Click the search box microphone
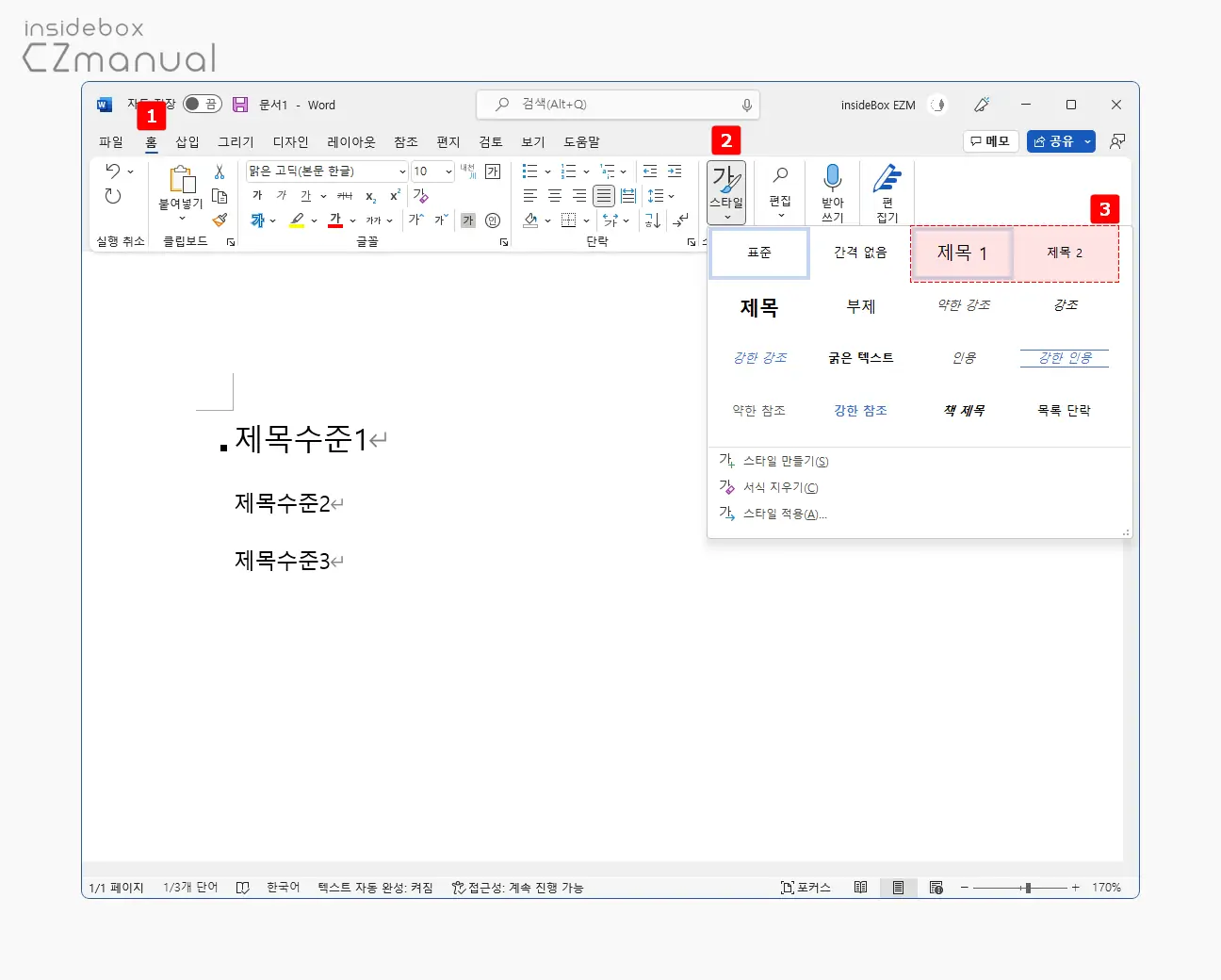 pos(746,105)
